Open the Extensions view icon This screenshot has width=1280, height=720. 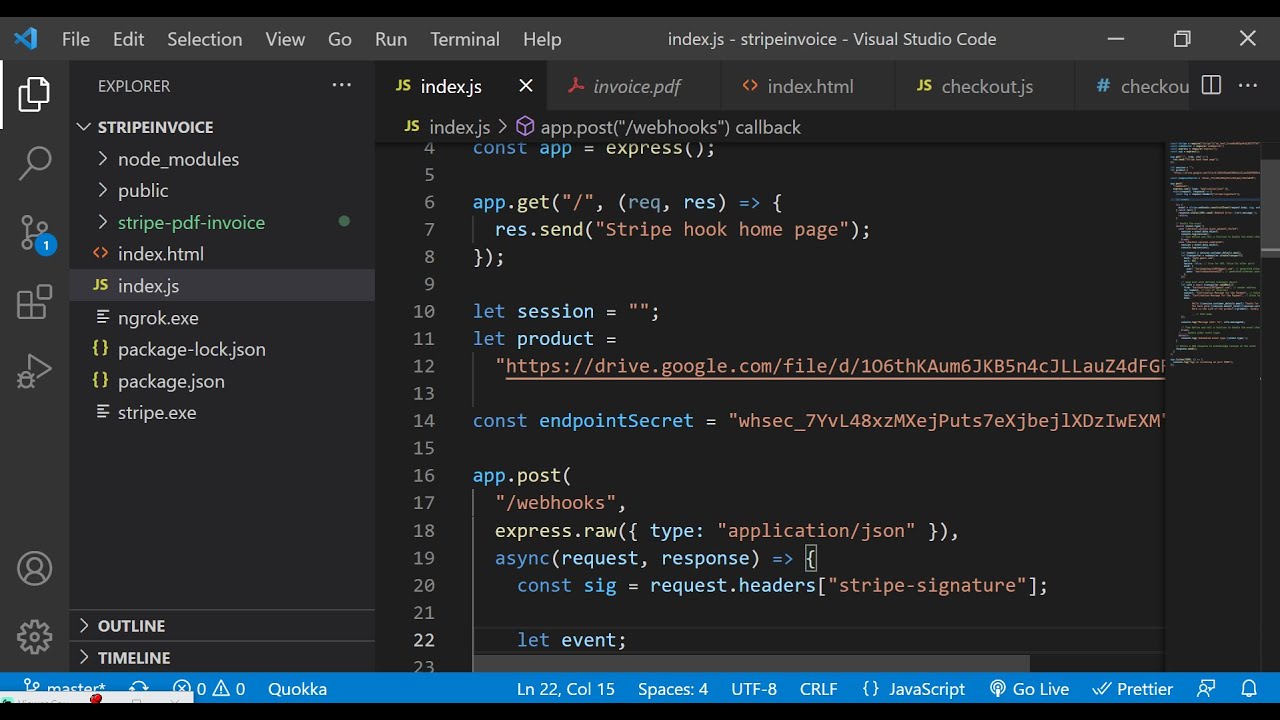point(34,302)
